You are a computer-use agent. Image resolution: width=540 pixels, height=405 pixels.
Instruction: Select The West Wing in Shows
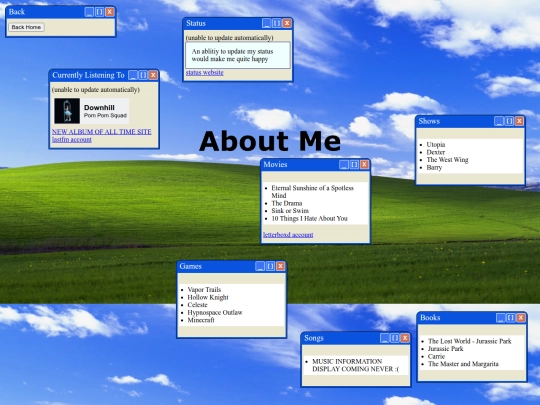tap(447, 160)
